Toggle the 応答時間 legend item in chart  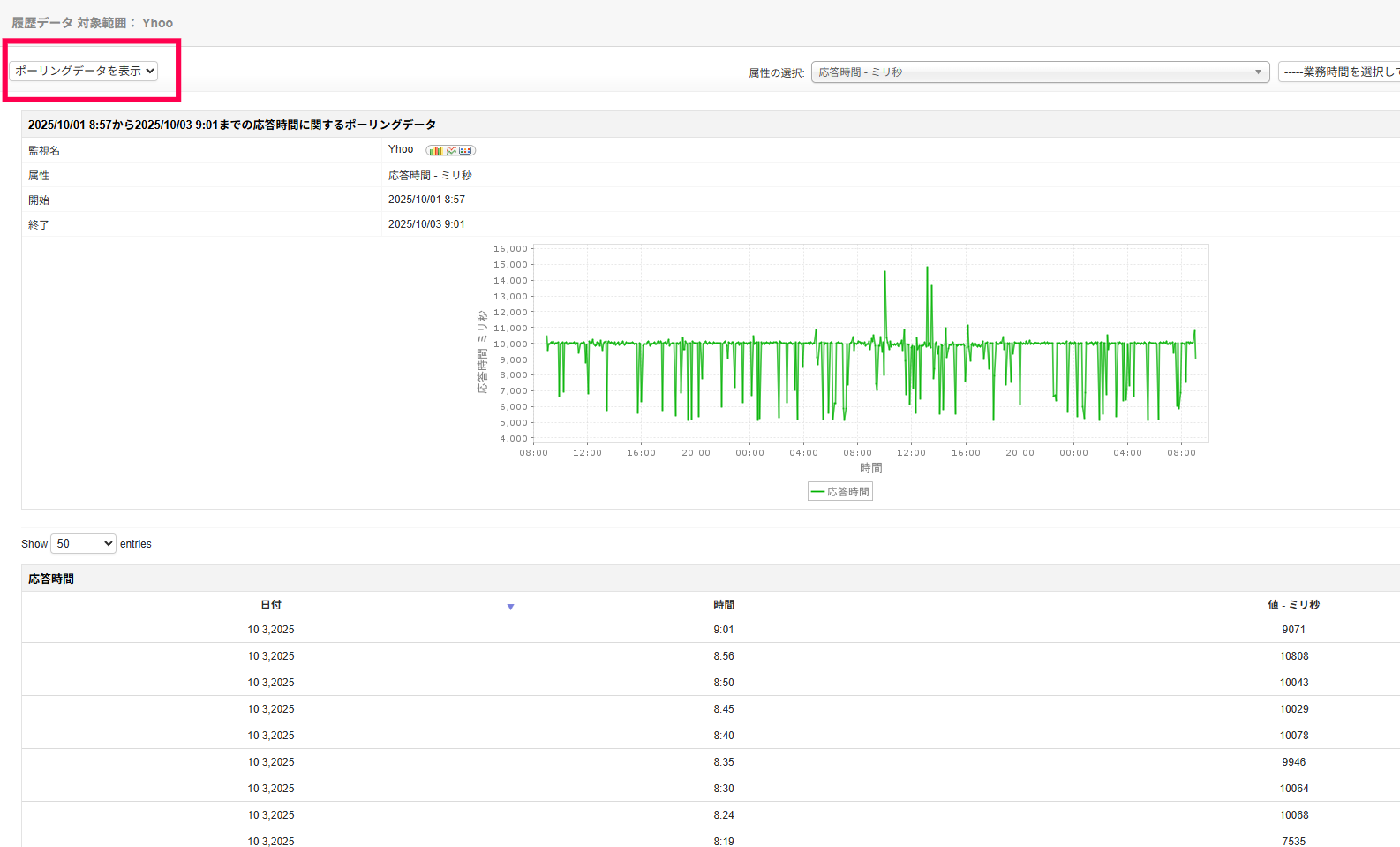(840, 492)
